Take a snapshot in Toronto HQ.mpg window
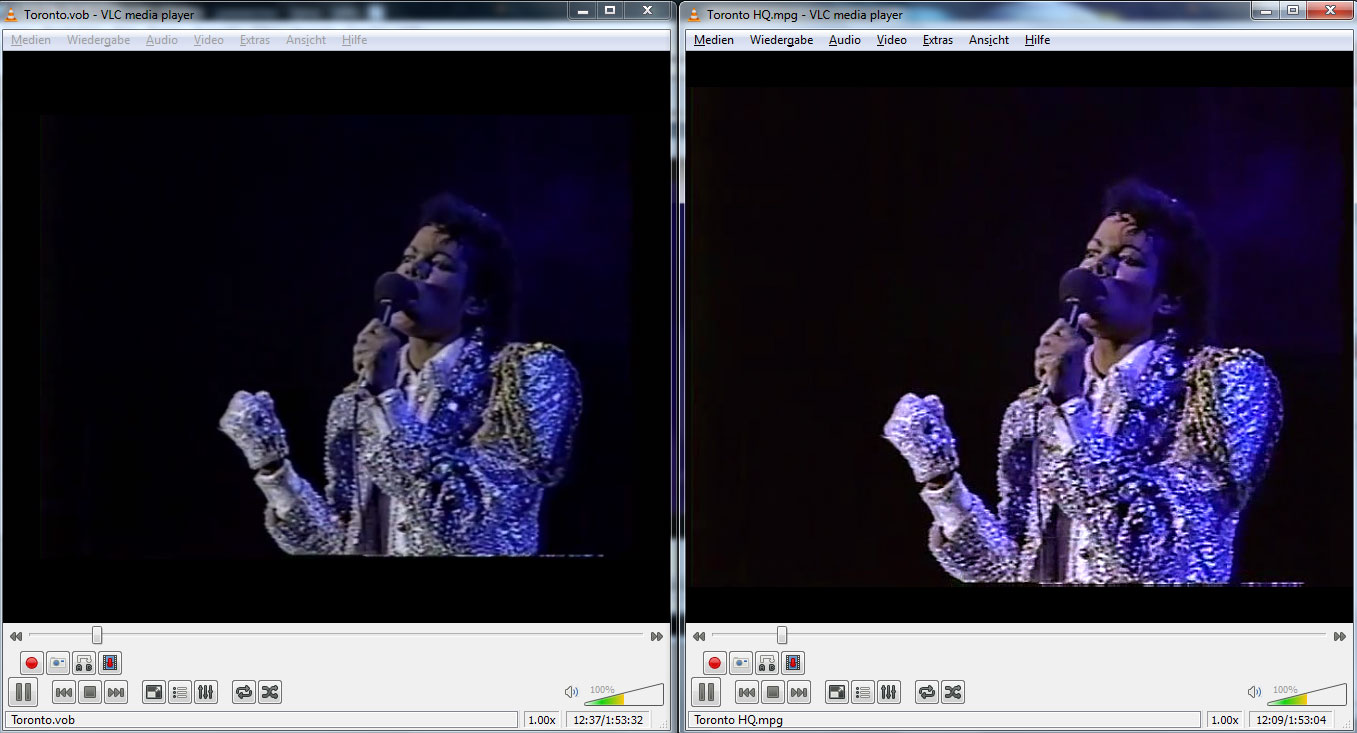1357x733 pixels. coord(741,663)
